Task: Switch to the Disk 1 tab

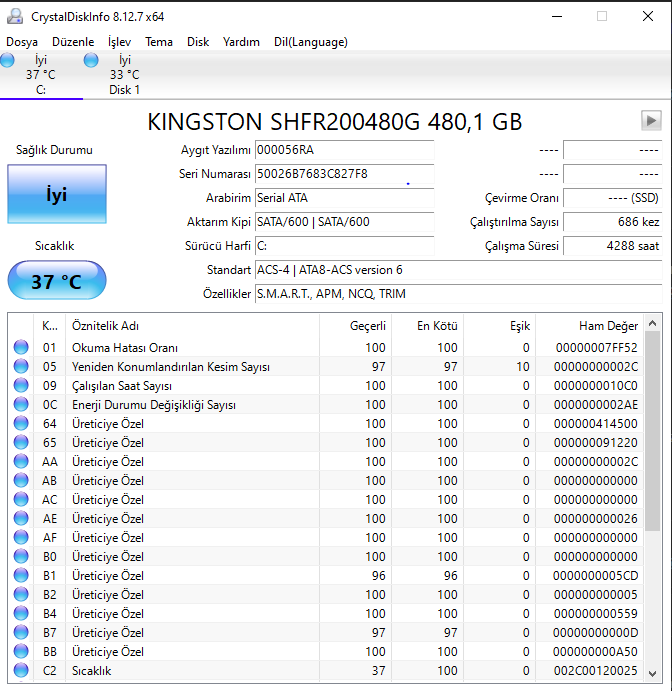Action: (x=124, y=75)
